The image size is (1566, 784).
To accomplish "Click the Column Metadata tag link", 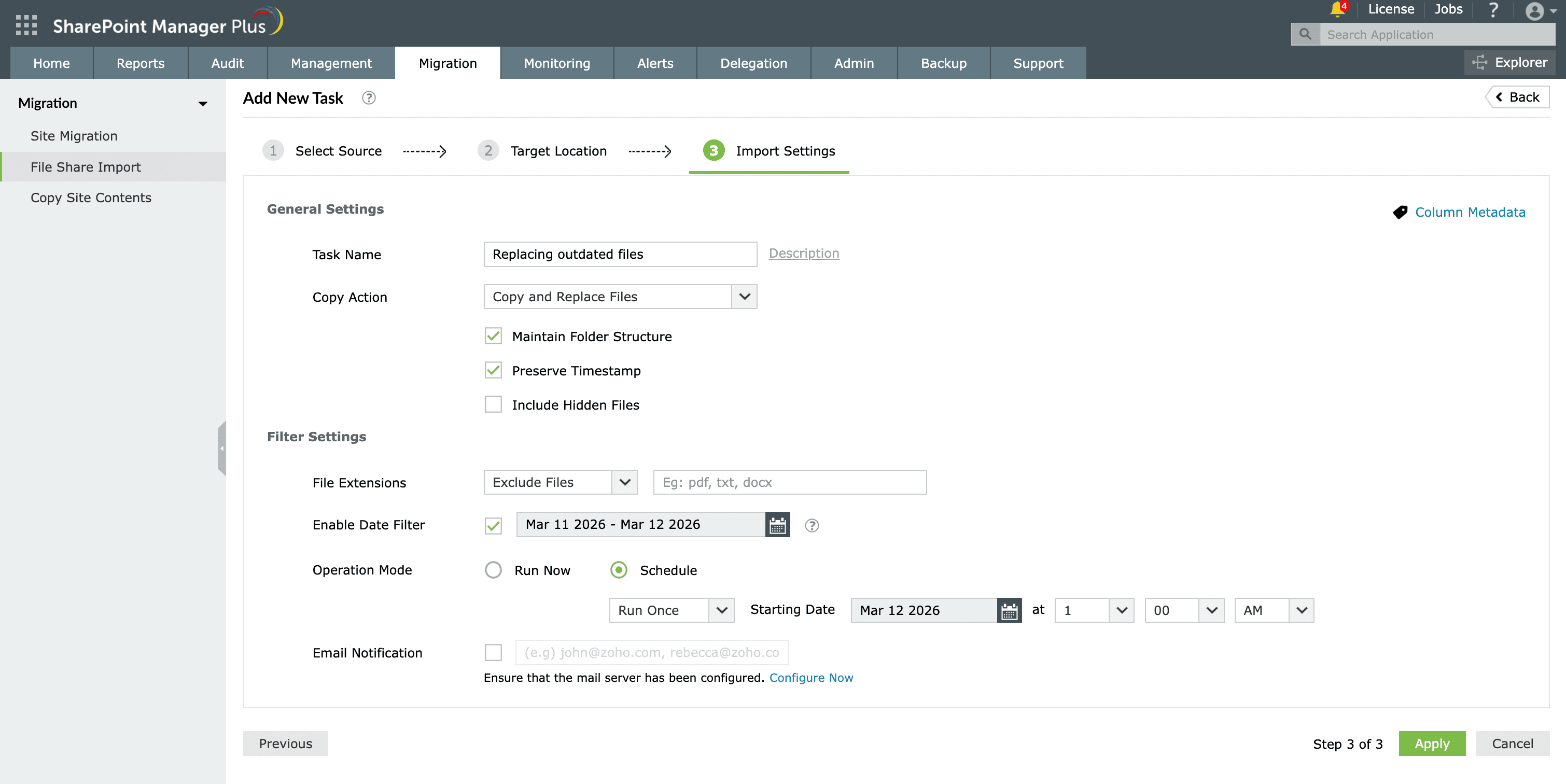I will coord(1470,212).
